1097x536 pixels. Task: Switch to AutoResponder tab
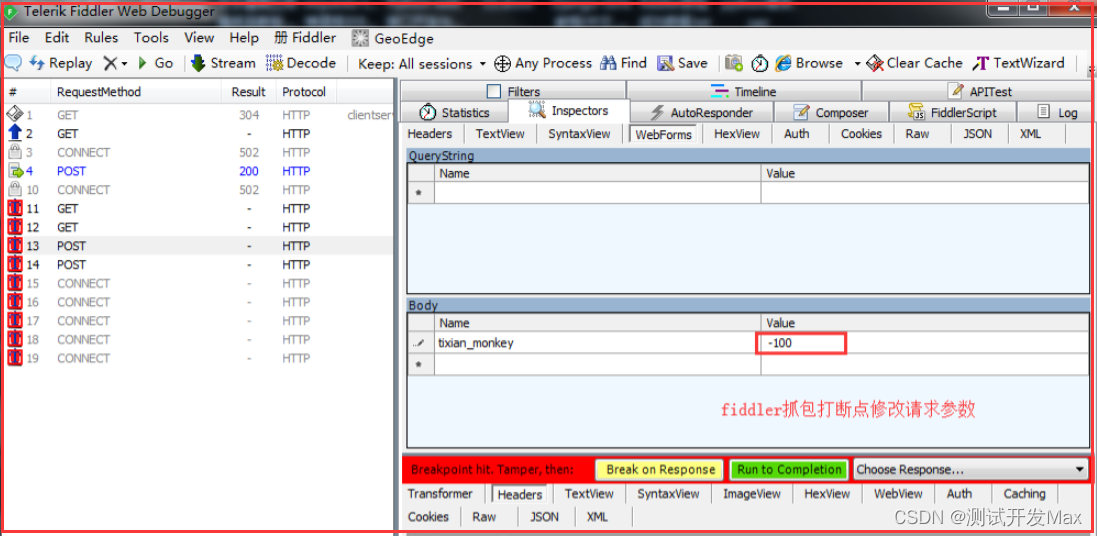click(702, 112)
